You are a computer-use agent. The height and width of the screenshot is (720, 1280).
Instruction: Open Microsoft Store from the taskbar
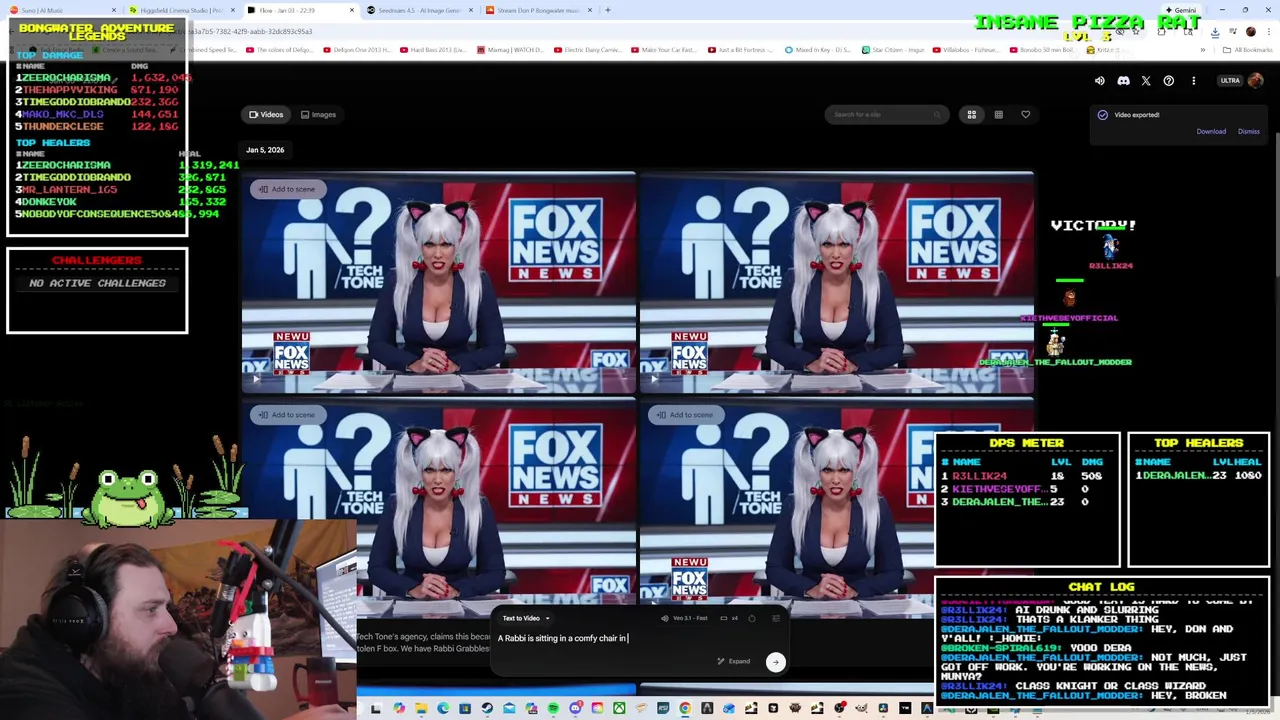pos(465,709)
